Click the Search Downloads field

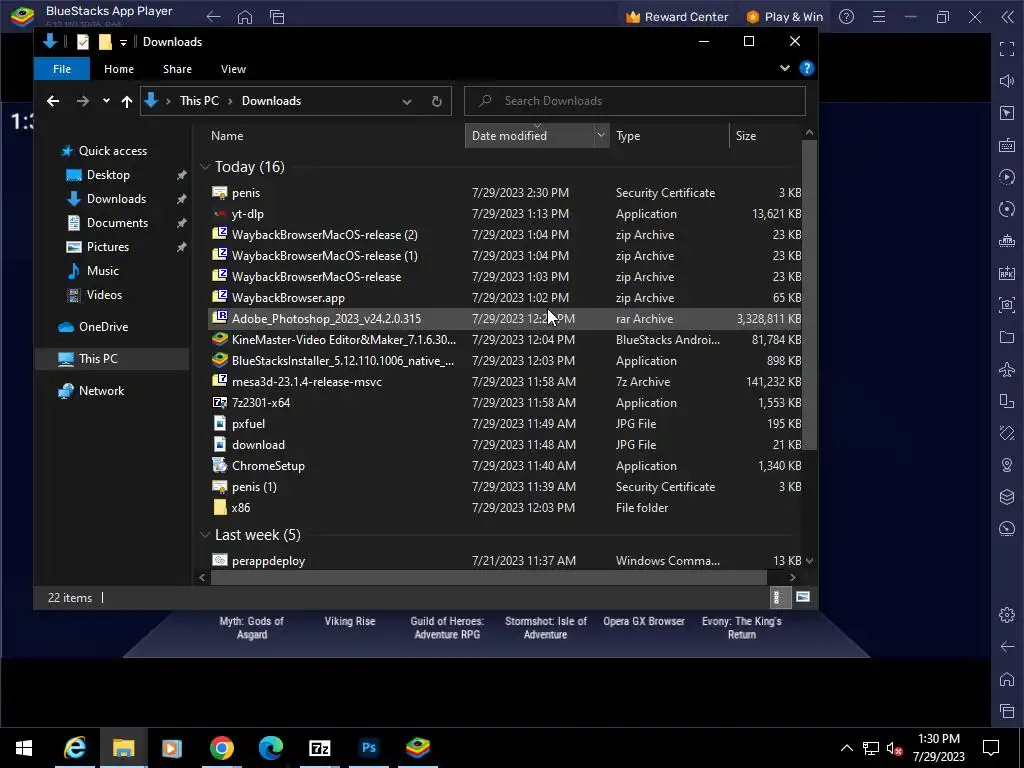point(635,101)
